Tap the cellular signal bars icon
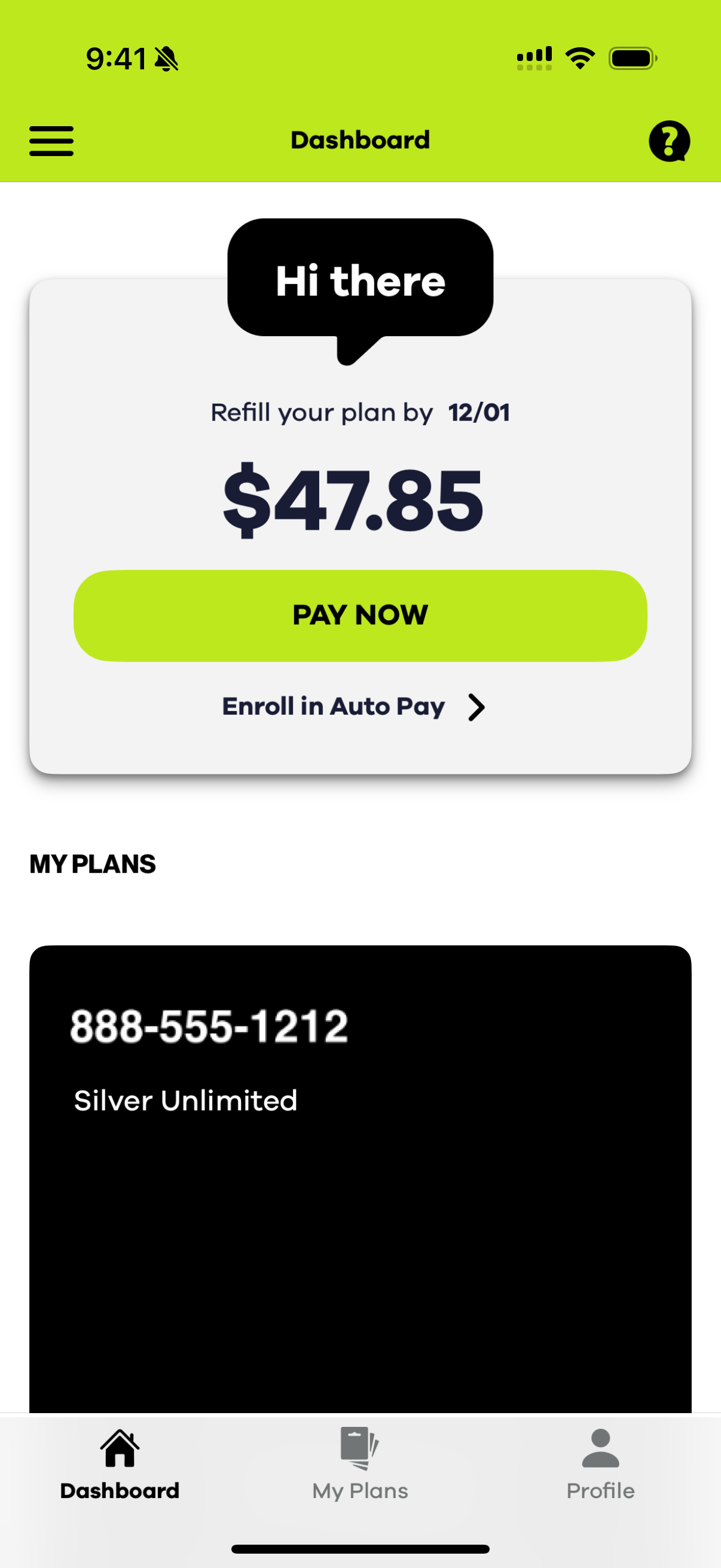Image resolution: width=721 pixels, height=1568 pixels. coord(534,59)
